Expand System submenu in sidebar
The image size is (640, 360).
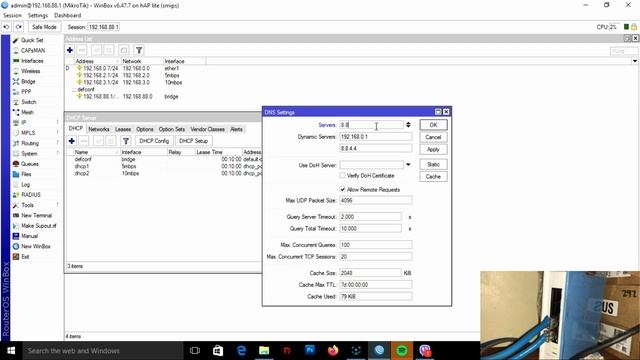58,153
